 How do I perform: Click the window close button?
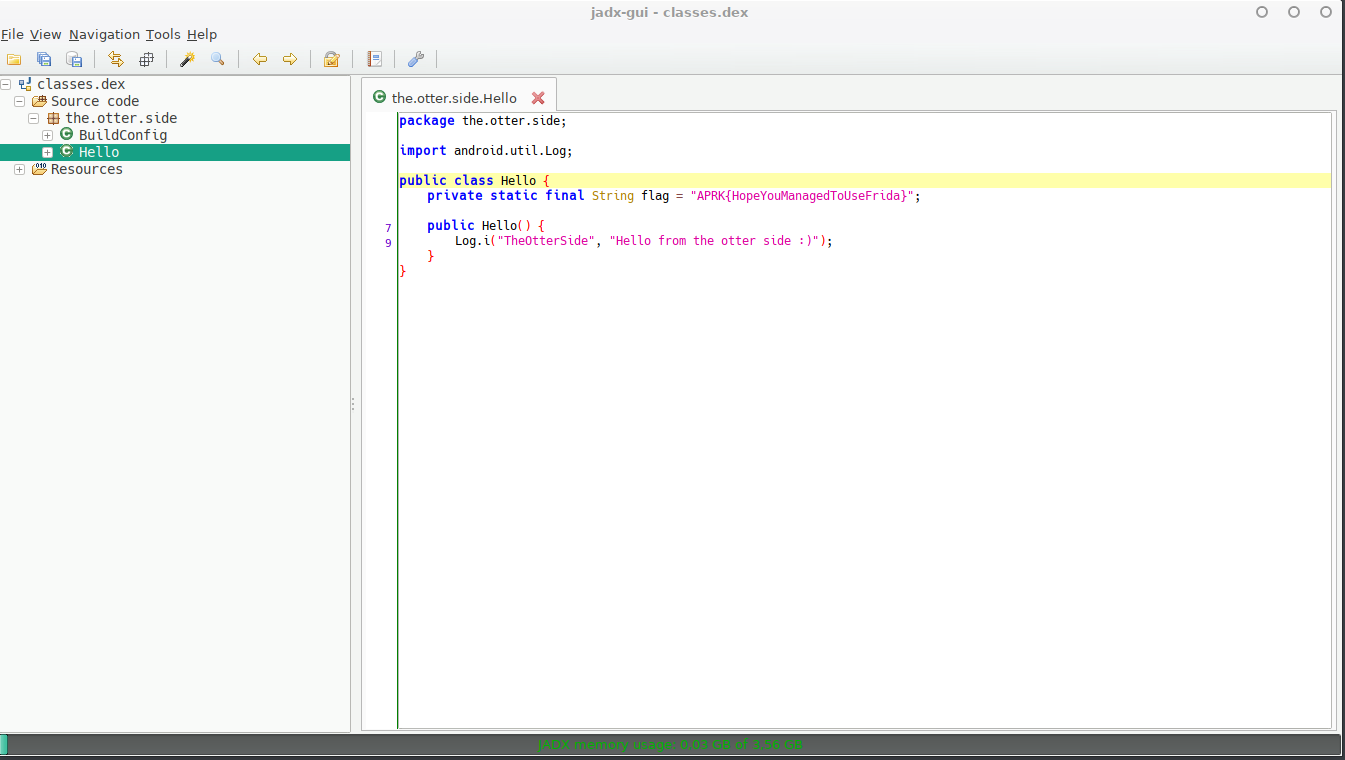click(1326, 12)
